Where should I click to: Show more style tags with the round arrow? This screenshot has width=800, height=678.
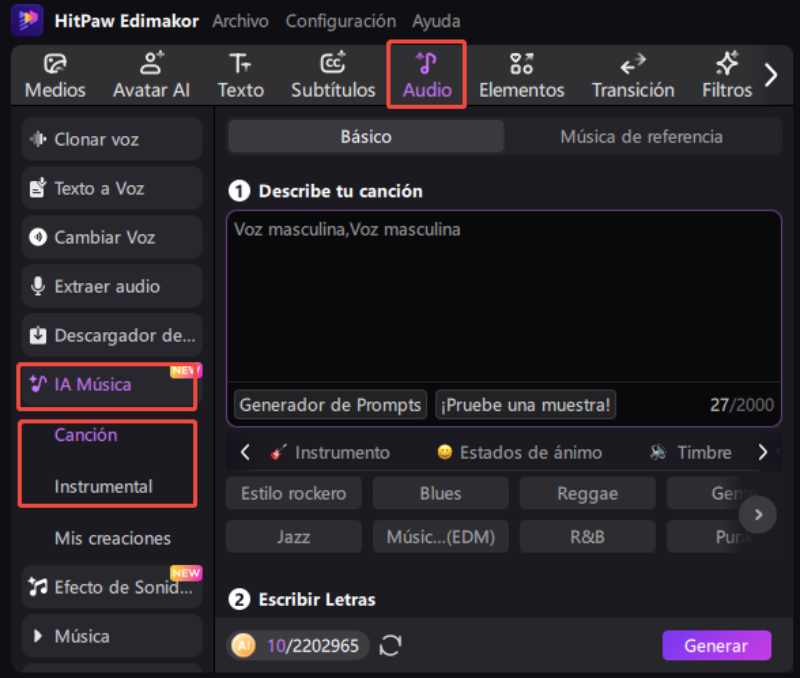pyautogui.click(x=758, y=515)
